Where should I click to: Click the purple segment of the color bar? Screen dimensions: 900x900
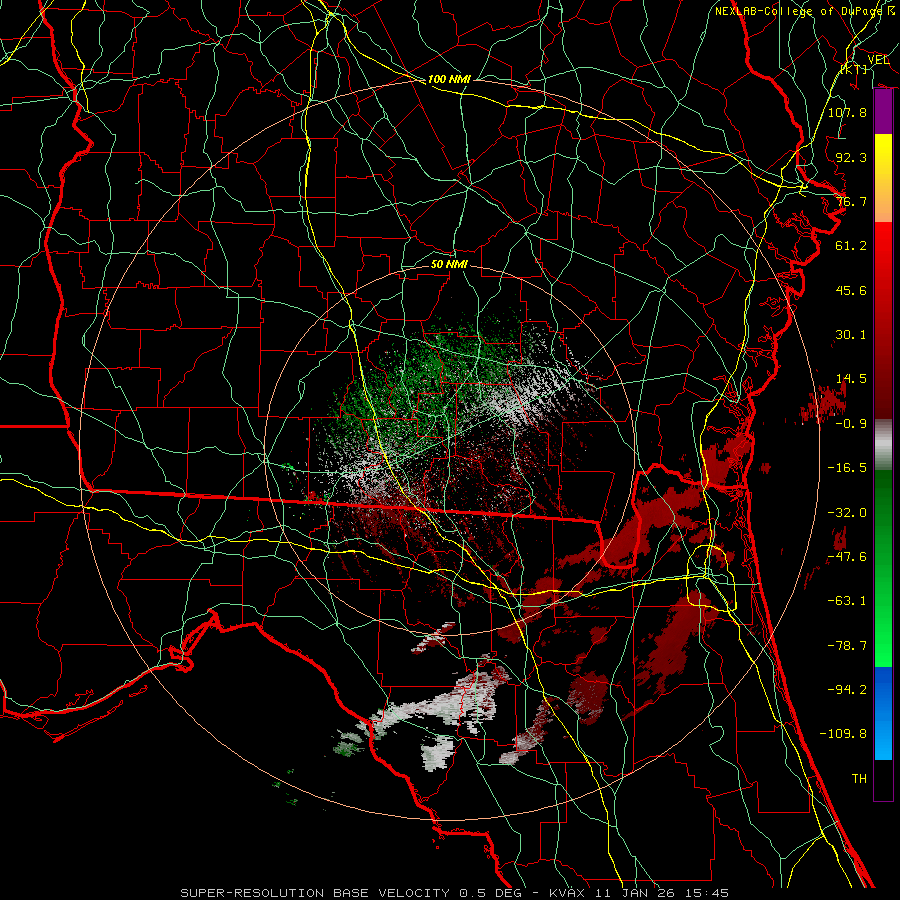(883, 112)
